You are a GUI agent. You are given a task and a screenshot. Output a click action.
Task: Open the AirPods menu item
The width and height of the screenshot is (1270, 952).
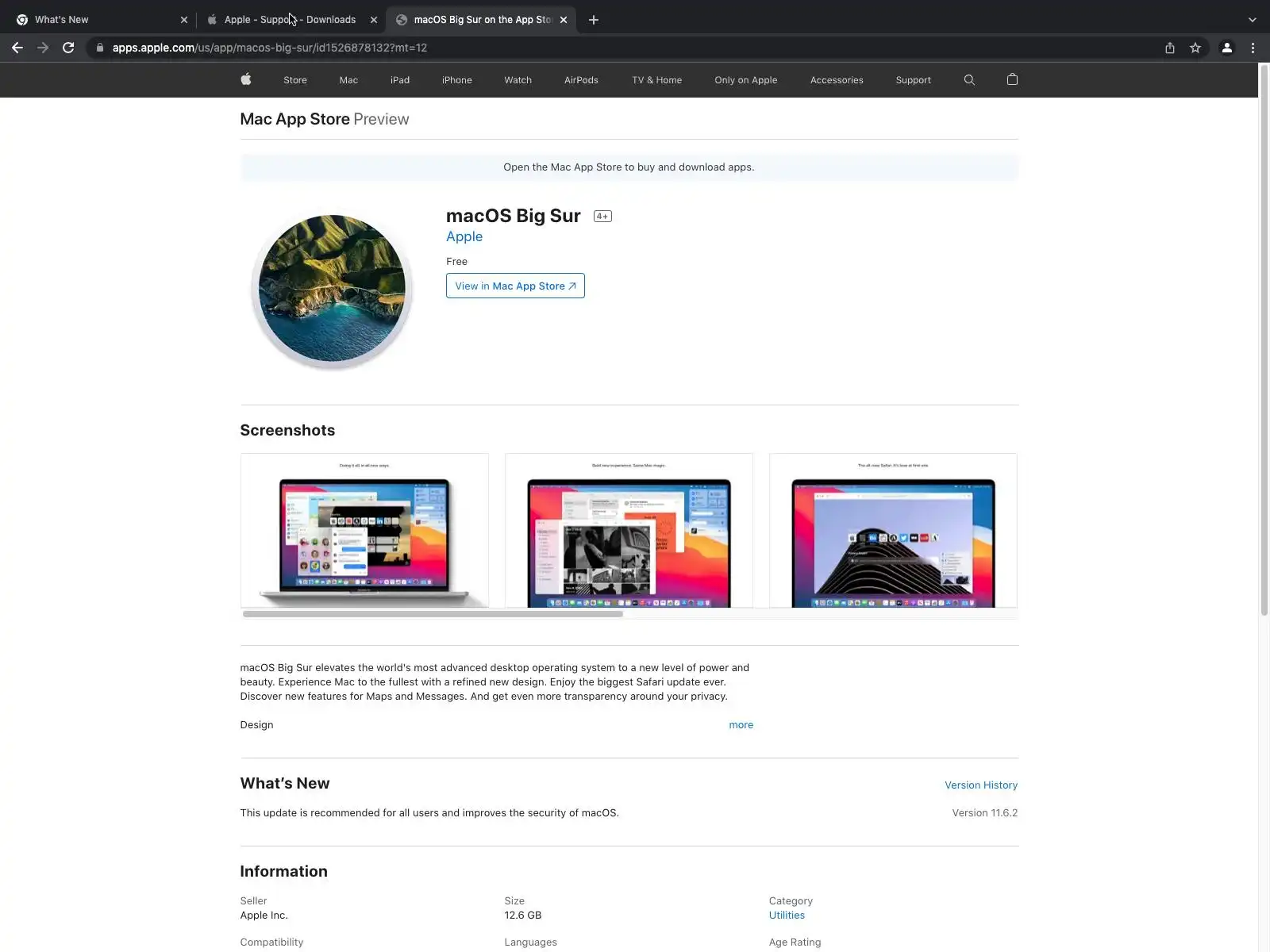[x=581, y=80]
